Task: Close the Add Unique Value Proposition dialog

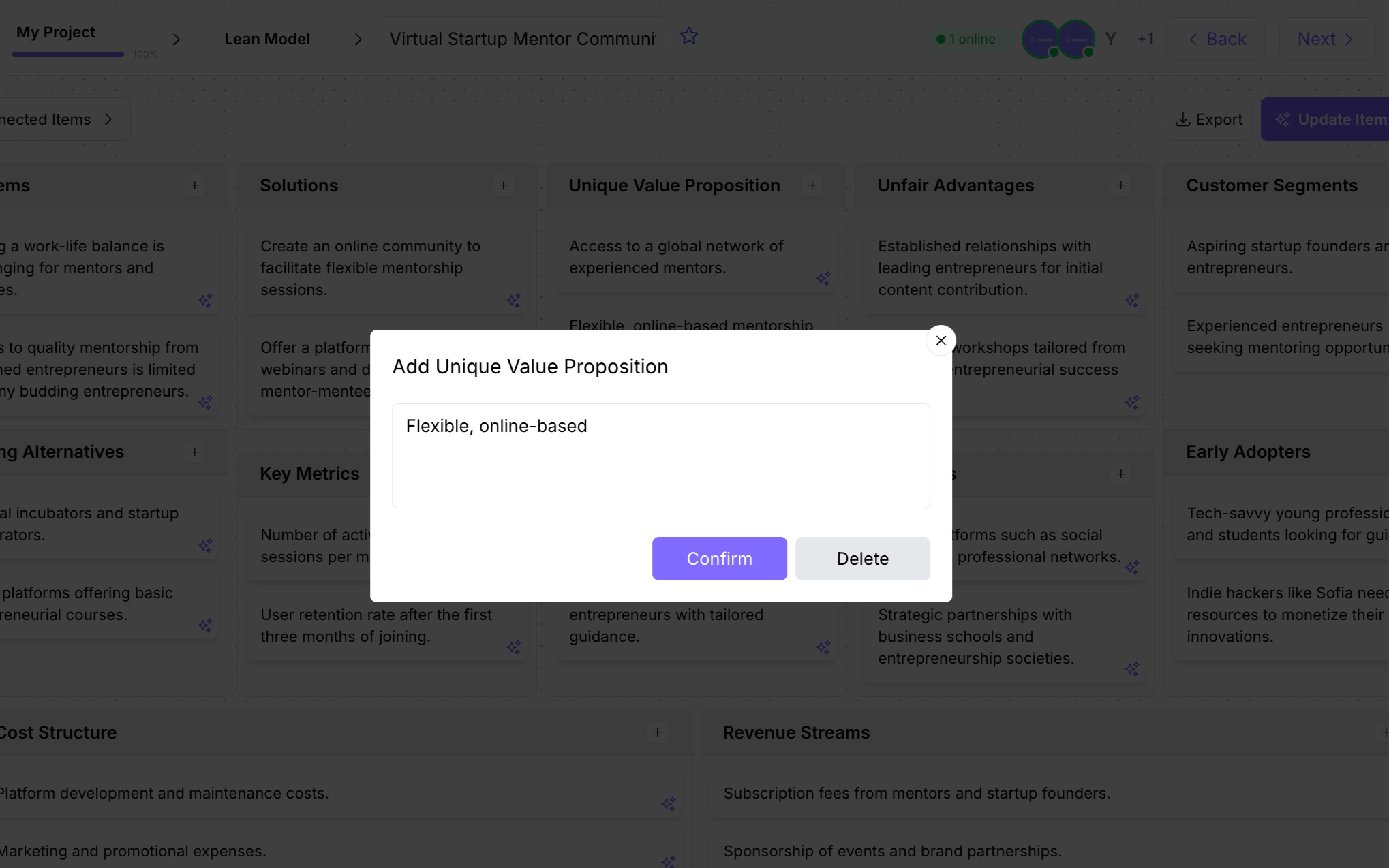Action: [941, 341]
